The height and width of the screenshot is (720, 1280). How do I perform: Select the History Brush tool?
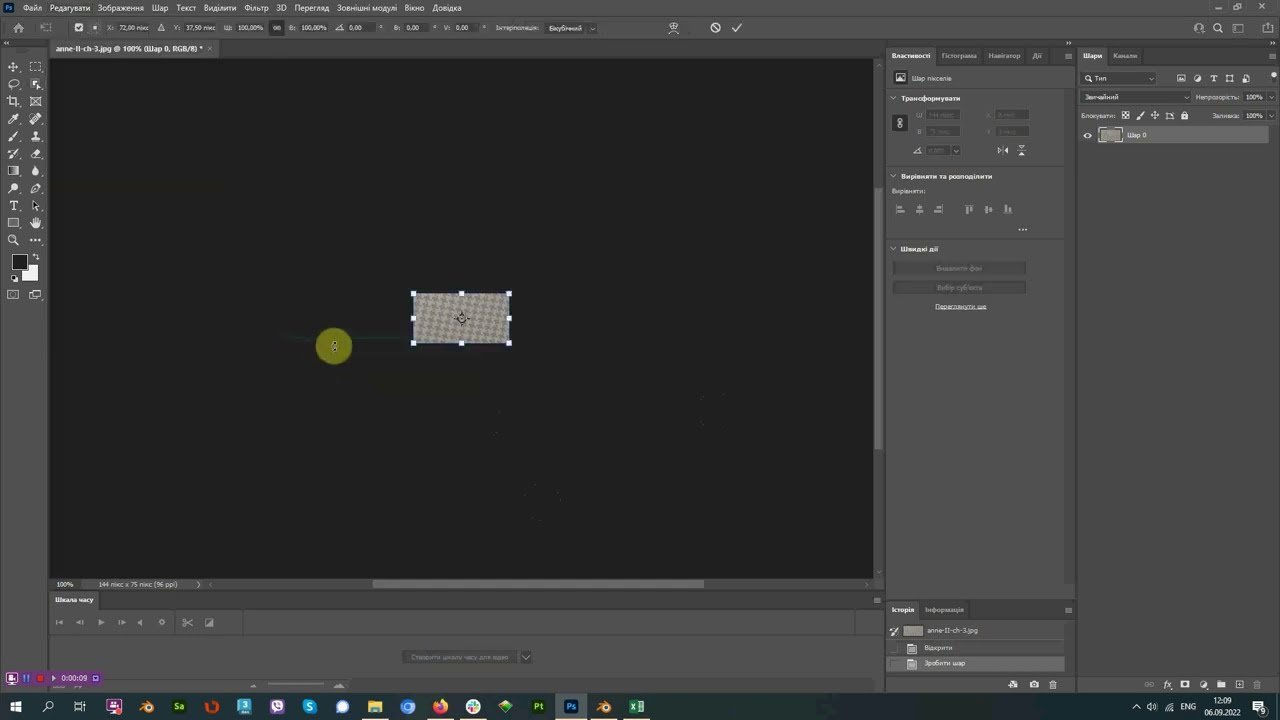(14, 154)
